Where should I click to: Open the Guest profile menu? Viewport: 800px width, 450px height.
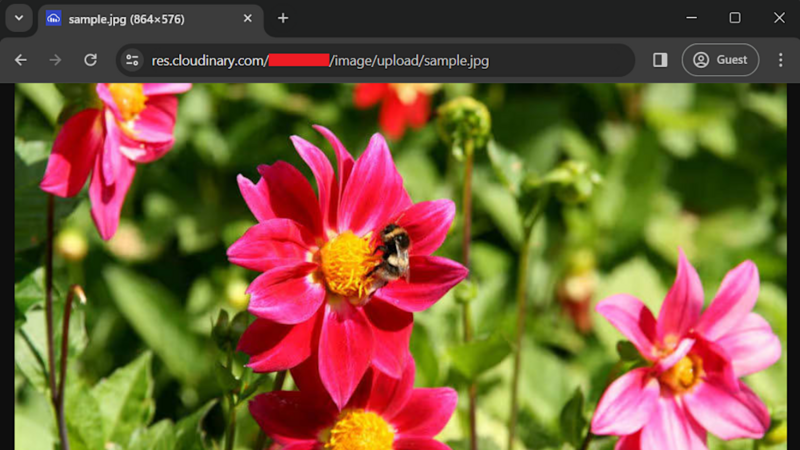click(720, 60)
